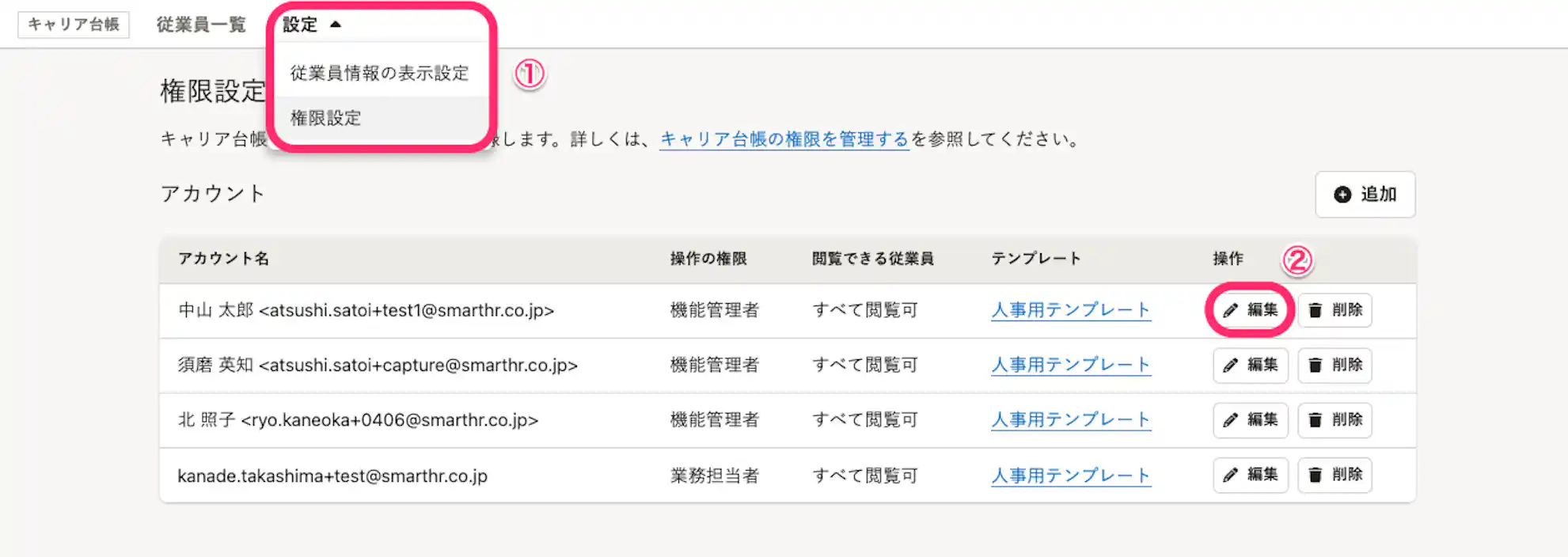This screenshot has width=1568, height=557.
Task: Click the 操作の権限 column header
Action: point(708,259)
